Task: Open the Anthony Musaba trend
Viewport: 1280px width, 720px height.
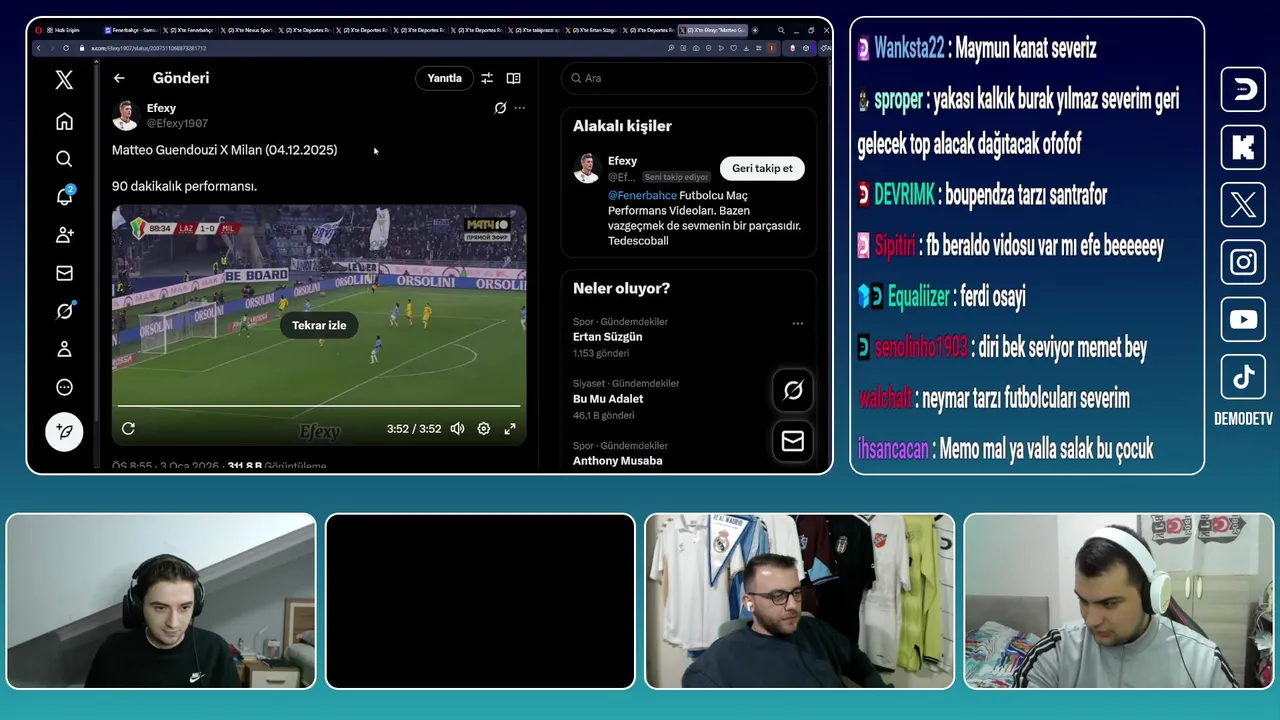Action: pos(617,461)
